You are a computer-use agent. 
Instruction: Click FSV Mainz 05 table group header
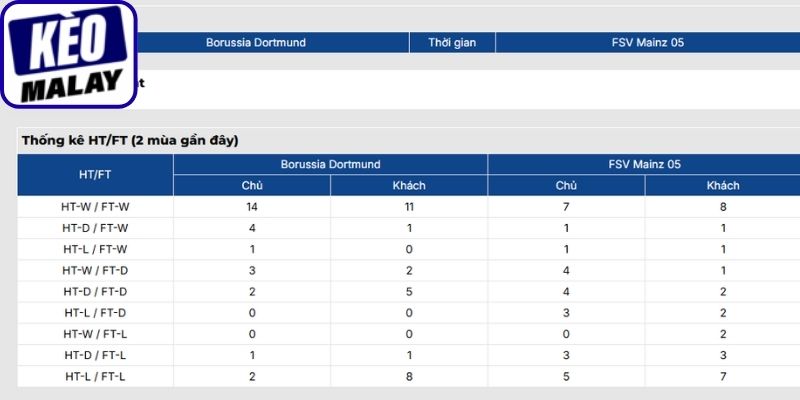pyautogui.click(x=644, y=164)
